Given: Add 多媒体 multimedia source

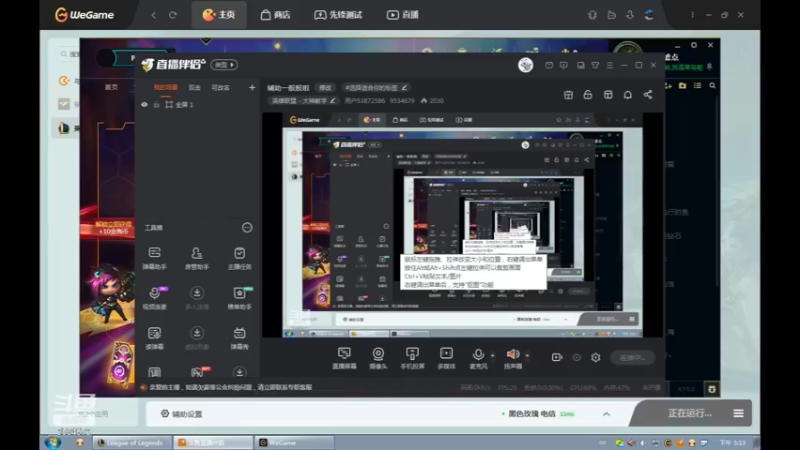Looking at the screenshot, I should pos(446,358).
